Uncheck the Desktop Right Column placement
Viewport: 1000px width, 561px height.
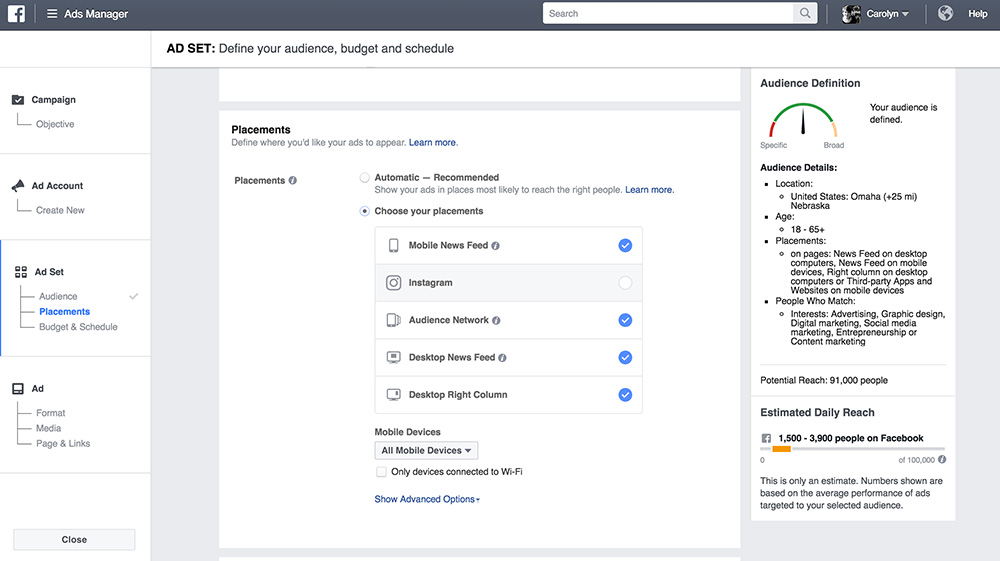tap(625, 395)
